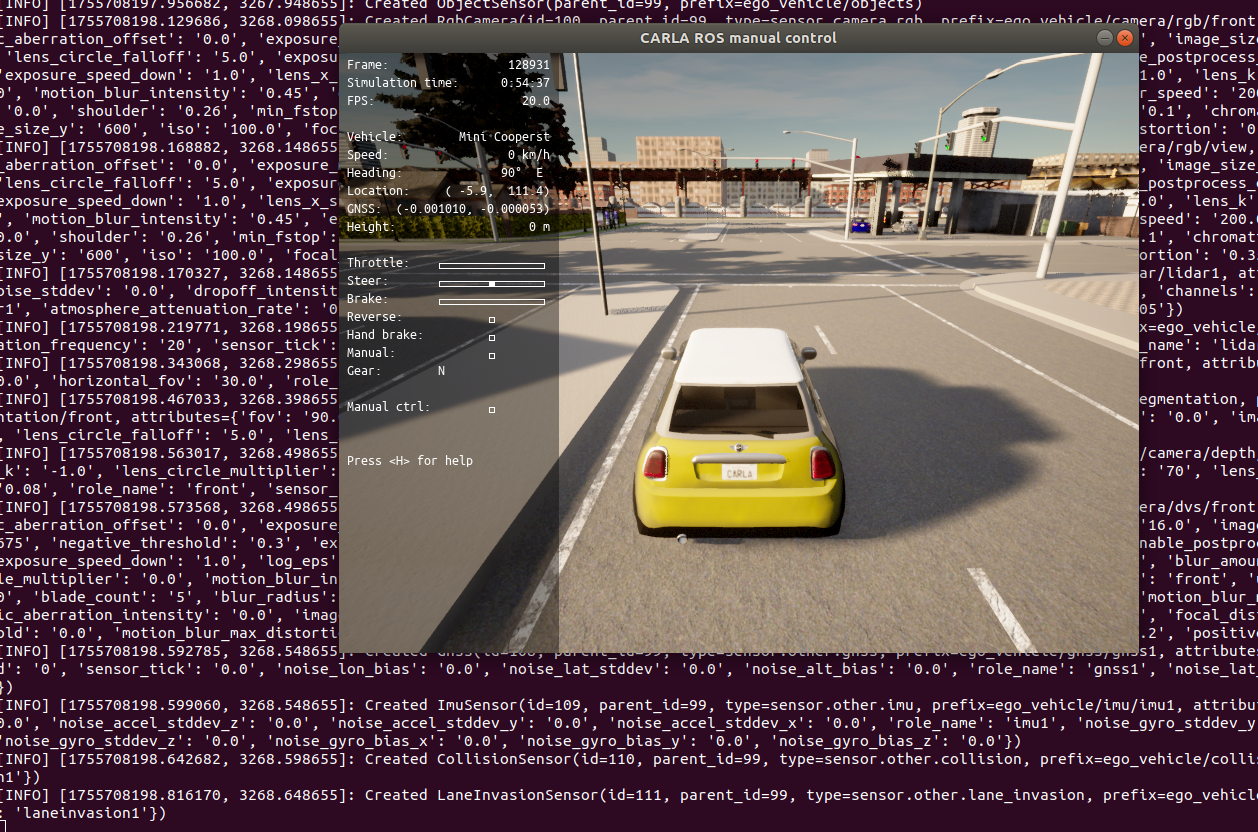
Task: Click the GNSS value "(-0.001010, -0.000053)"
Action: pos(474,209)
